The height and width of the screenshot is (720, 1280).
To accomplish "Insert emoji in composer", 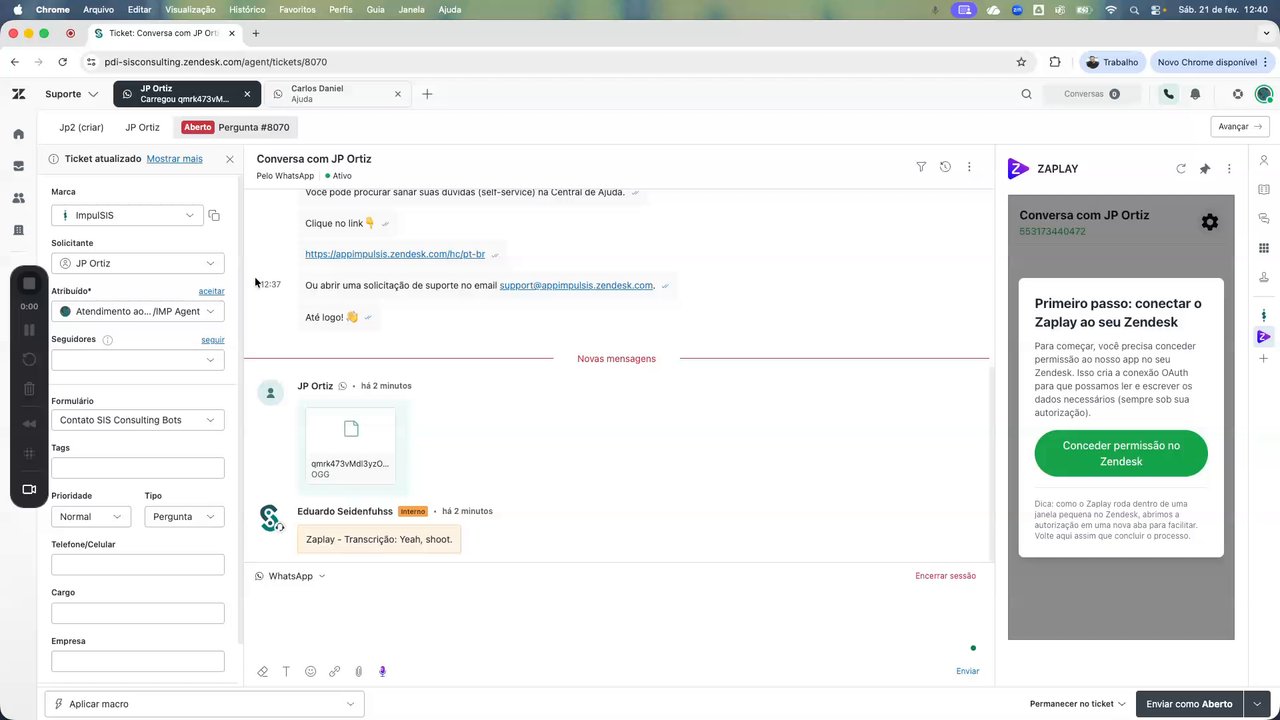I will click(x=310, y=672).
